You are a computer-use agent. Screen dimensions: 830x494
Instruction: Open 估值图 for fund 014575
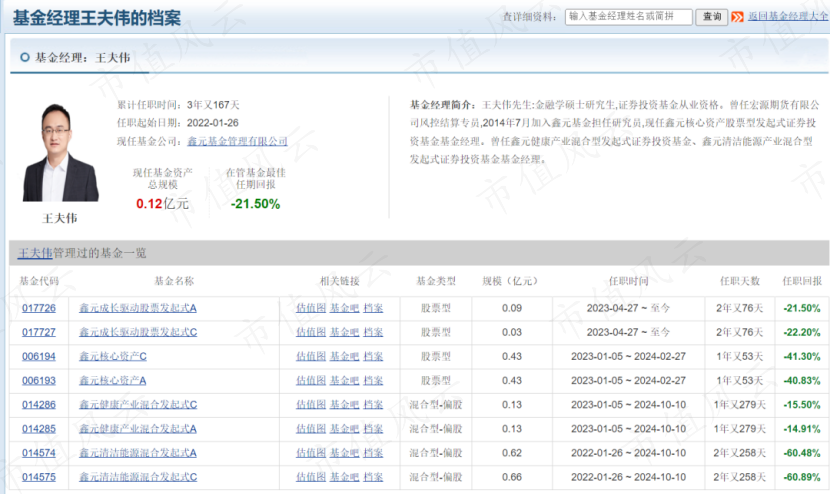[311, 477]
